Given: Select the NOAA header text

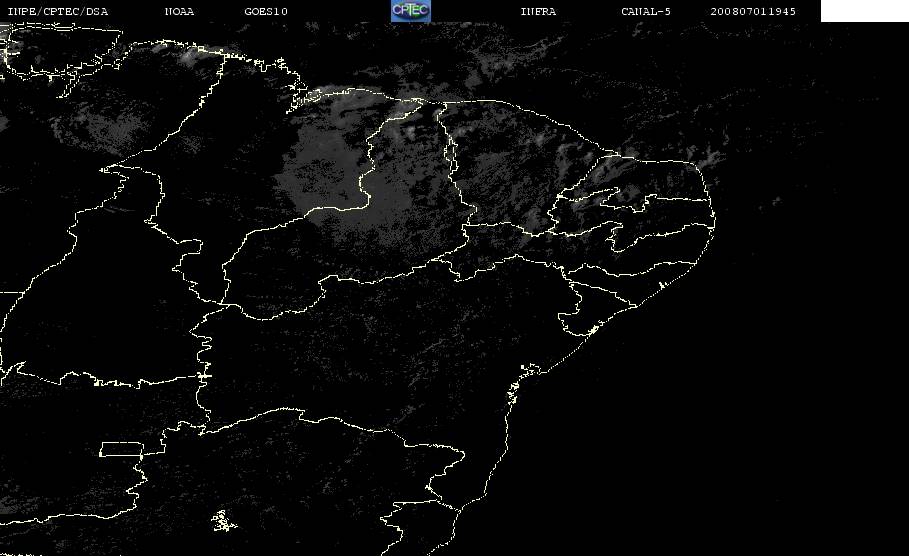Looking at the screenshot, I should point(179,11).
